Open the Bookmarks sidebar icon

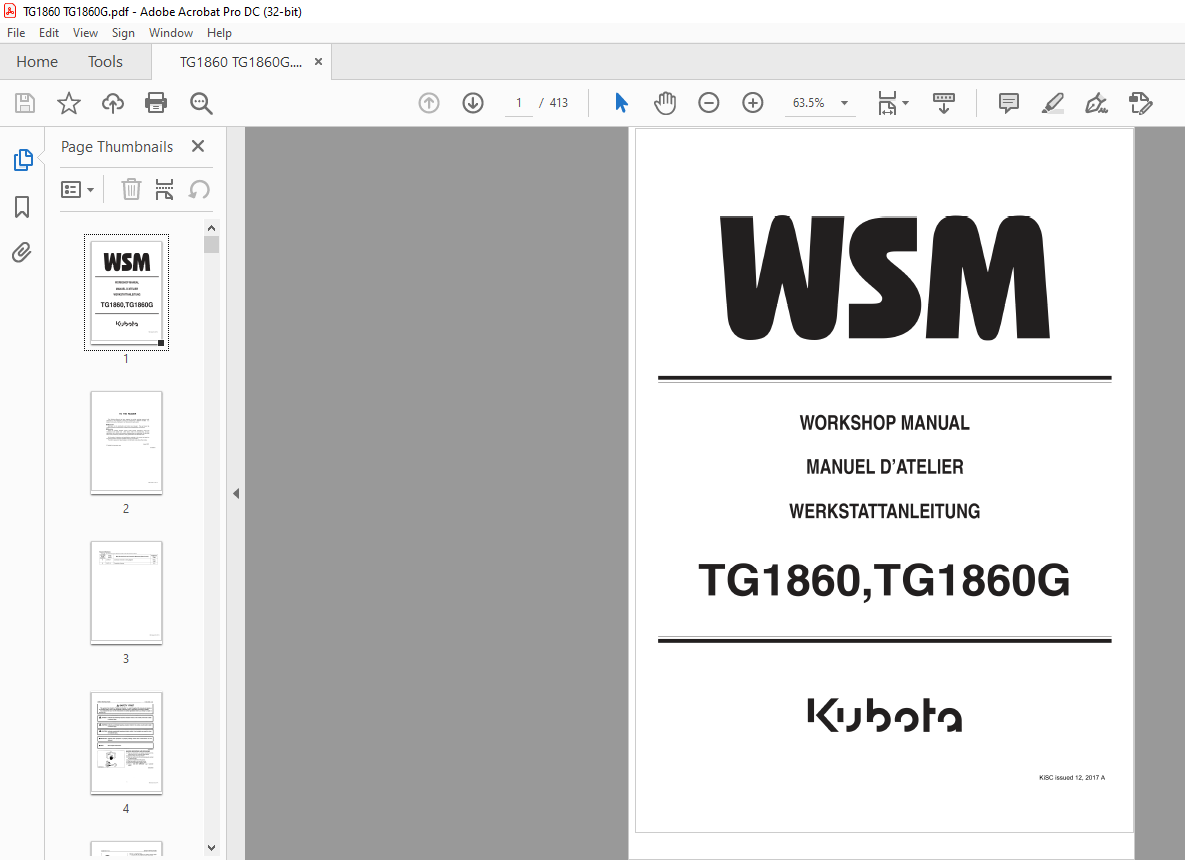22,206
